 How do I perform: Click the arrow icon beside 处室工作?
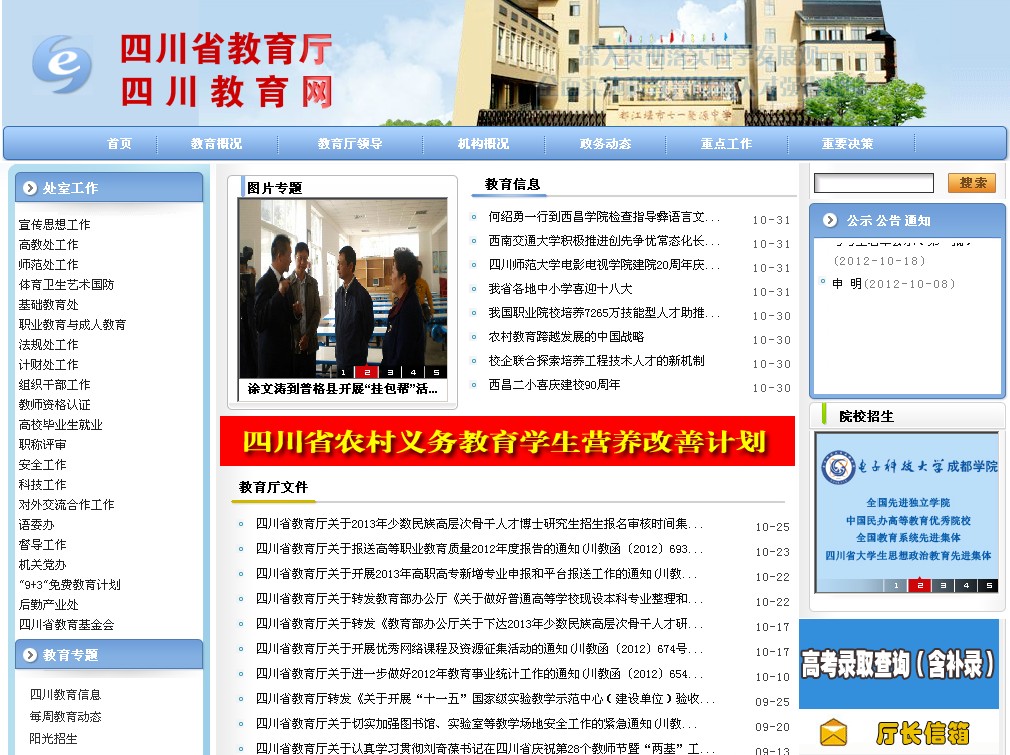click(x=30, y=188)
